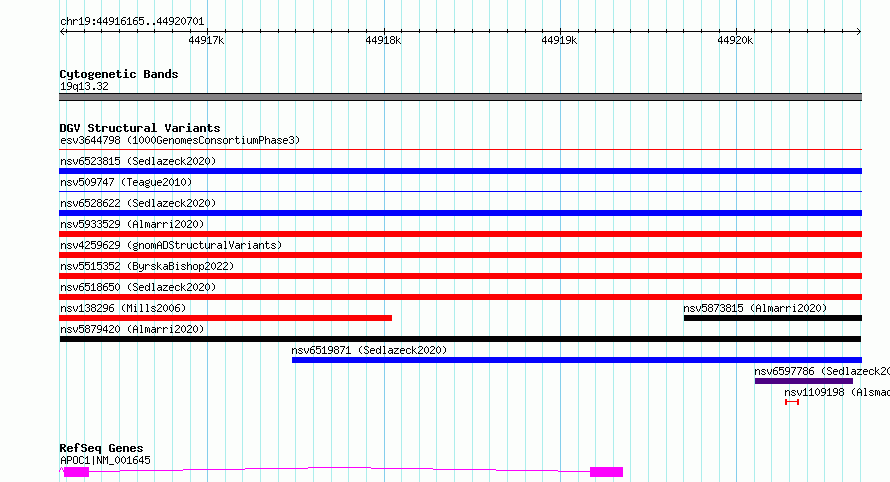The height and width of the screenshot is (482, 890).
Task: Click the chr19:44916165..44920701 coordinate label
Action: pyautogui.click(x=132, y=21)
